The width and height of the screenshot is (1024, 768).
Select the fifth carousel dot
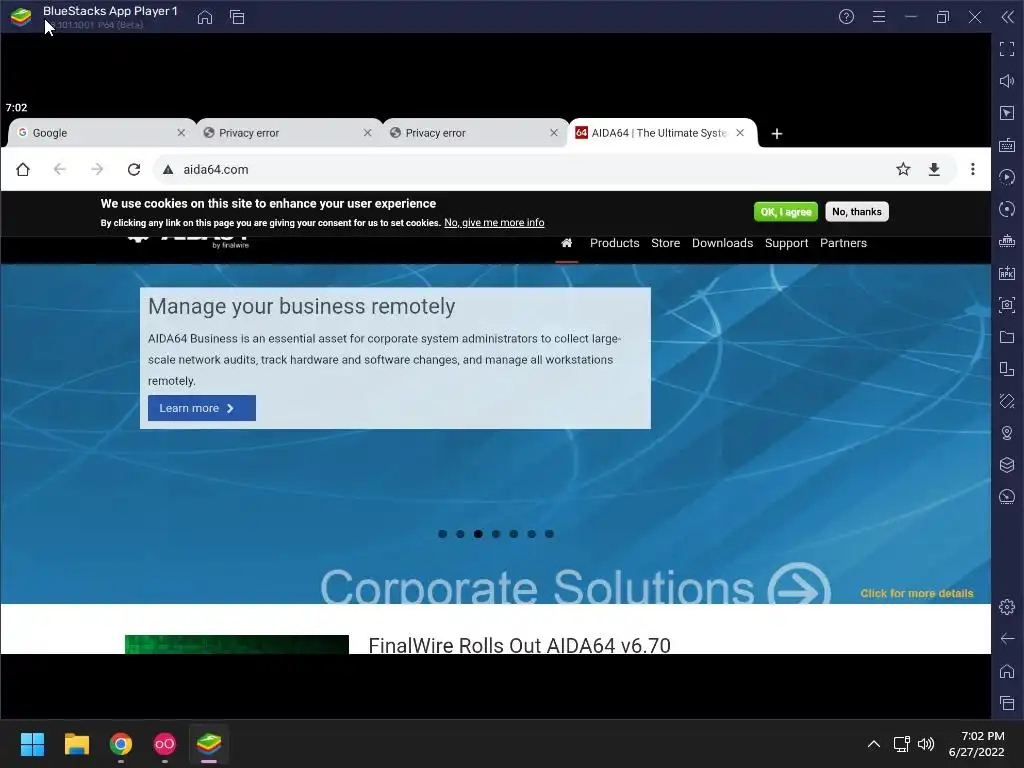(514, 534)
